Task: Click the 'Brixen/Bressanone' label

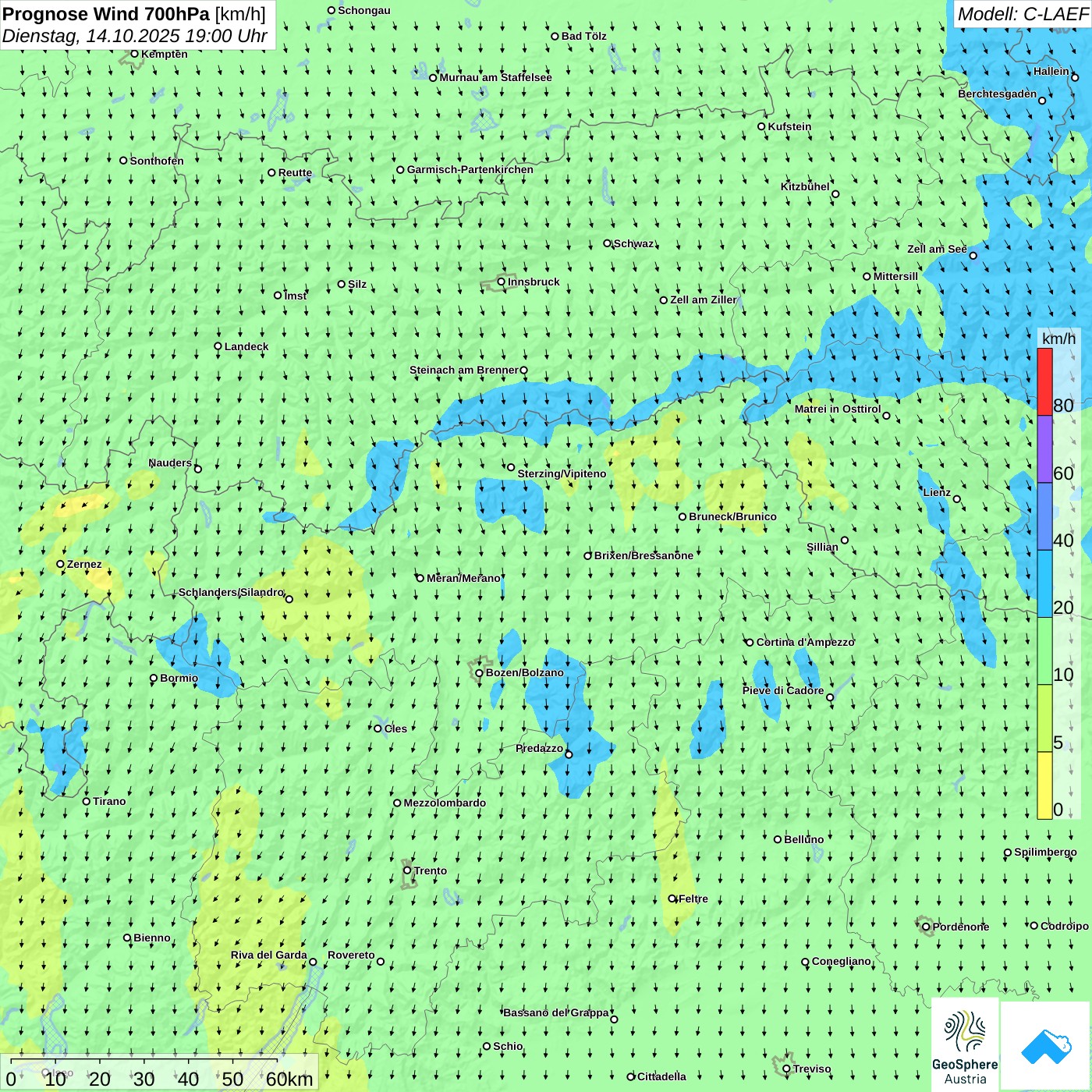Action: coord(643,555)
